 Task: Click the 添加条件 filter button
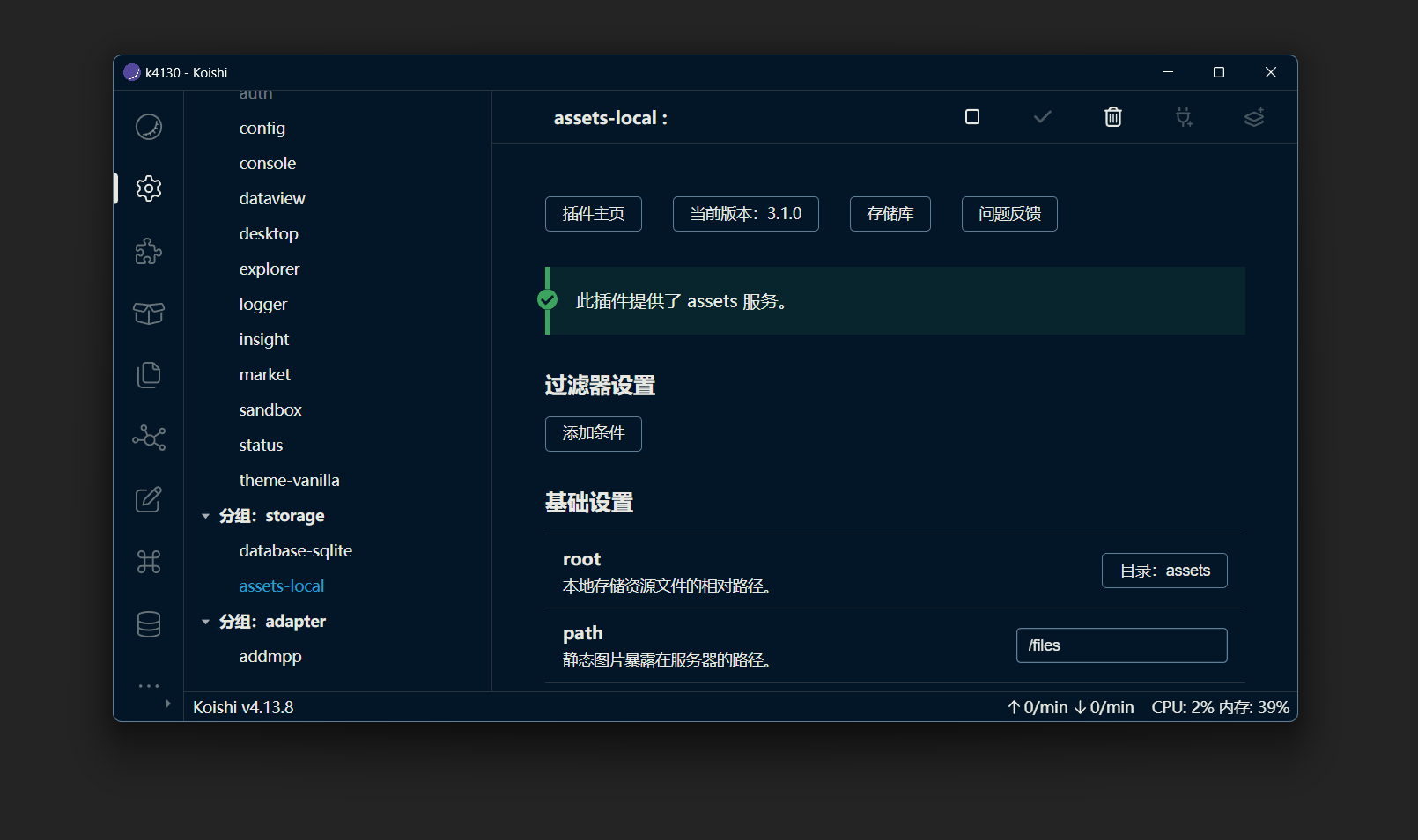coord(594,434)
